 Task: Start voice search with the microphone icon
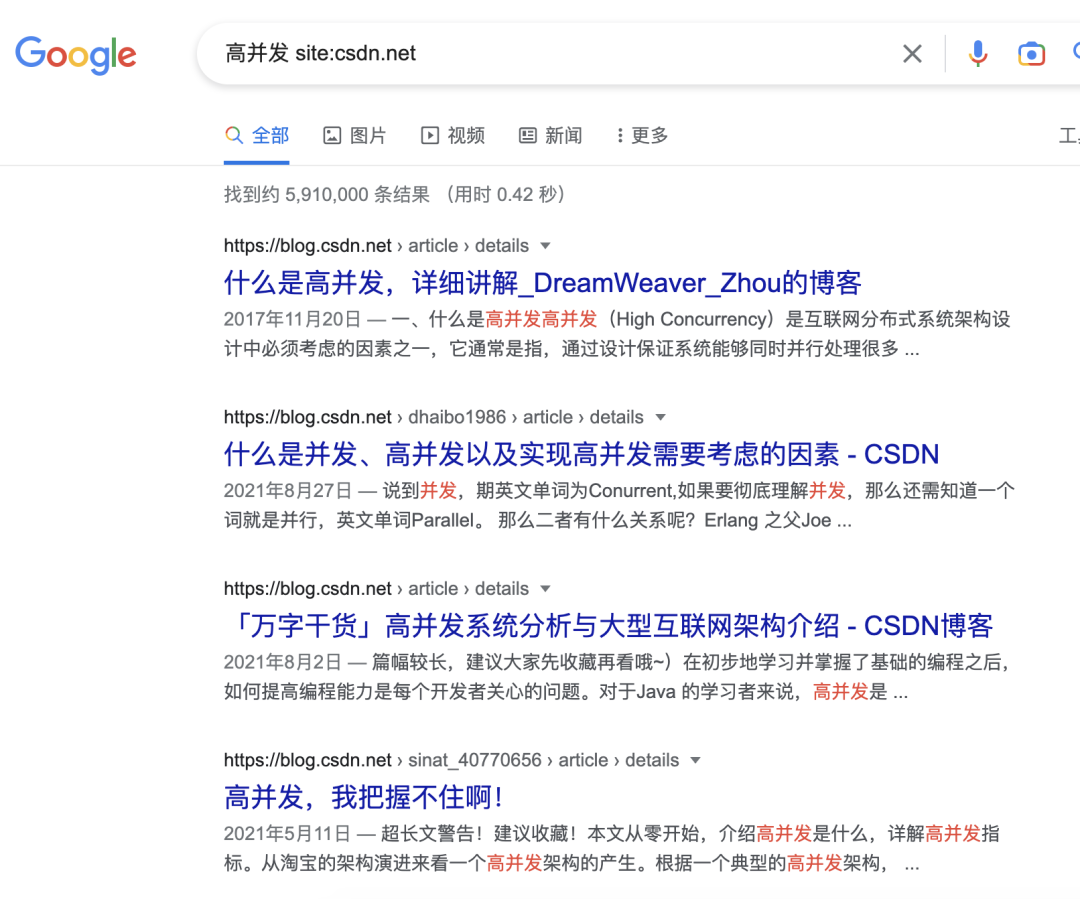[x=977, y=54]
